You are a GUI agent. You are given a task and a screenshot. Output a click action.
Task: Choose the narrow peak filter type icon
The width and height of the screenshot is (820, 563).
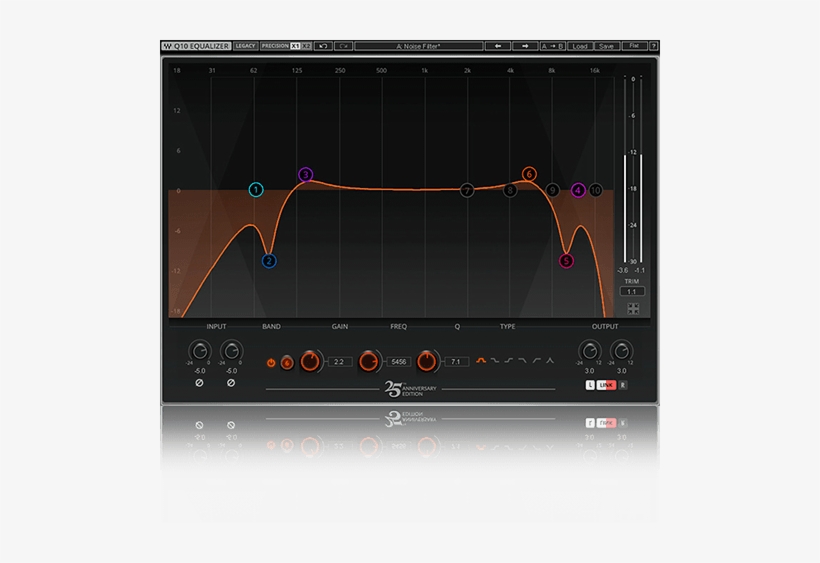pos(550,361)
